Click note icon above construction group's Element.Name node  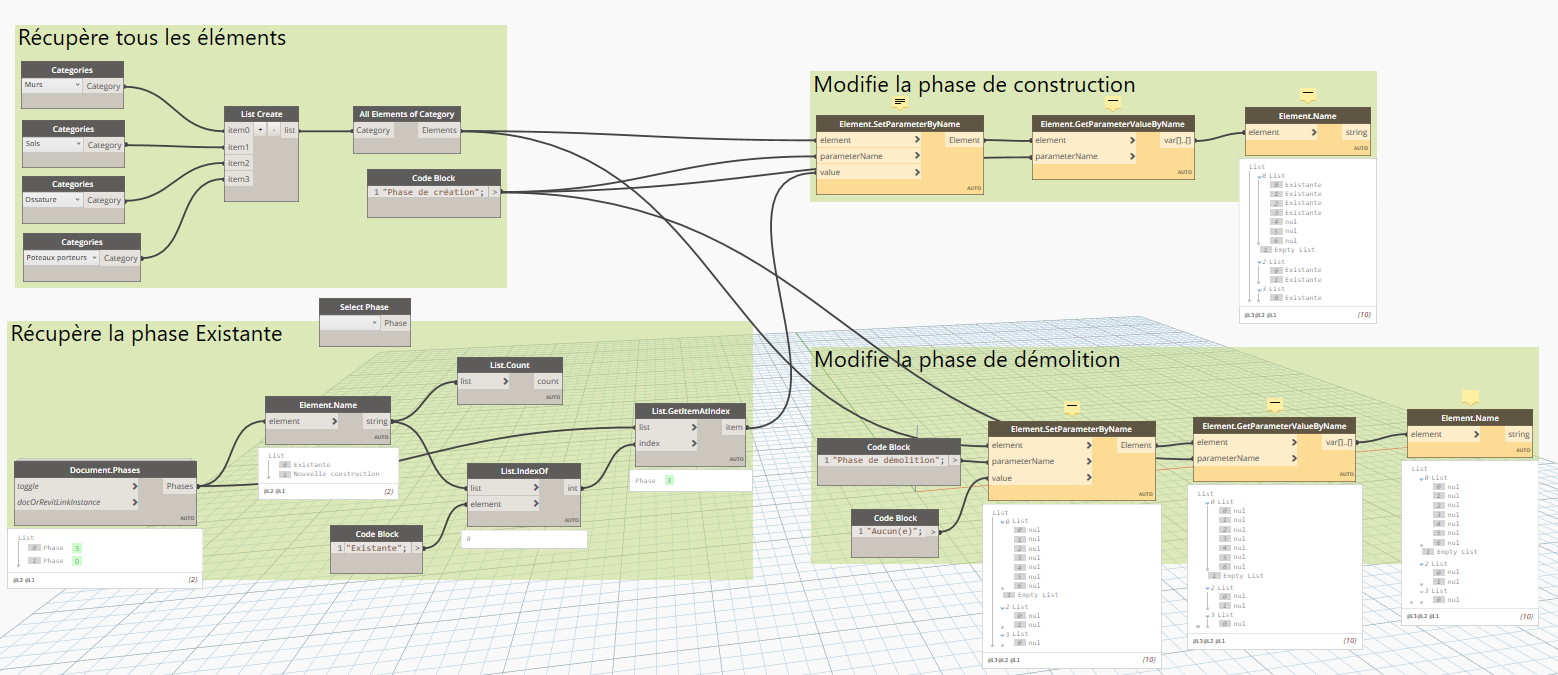(1306, 95)
